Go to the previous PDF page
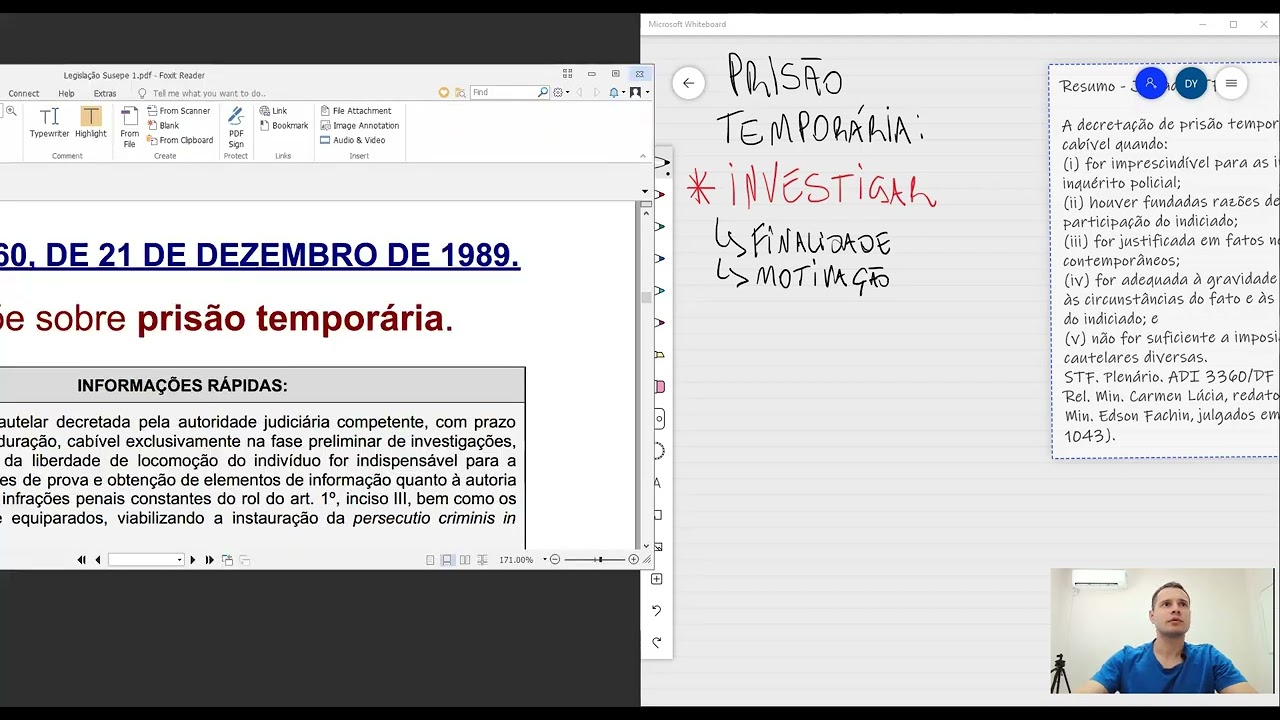This screenshot has height=720, width=1280. point(97,560)
